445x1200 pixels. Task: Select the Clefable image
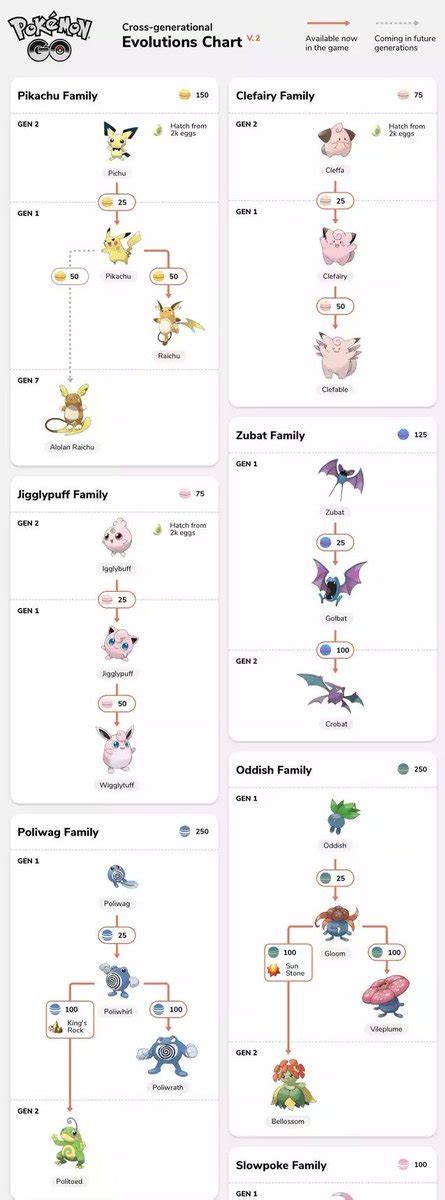coord(335,356)
